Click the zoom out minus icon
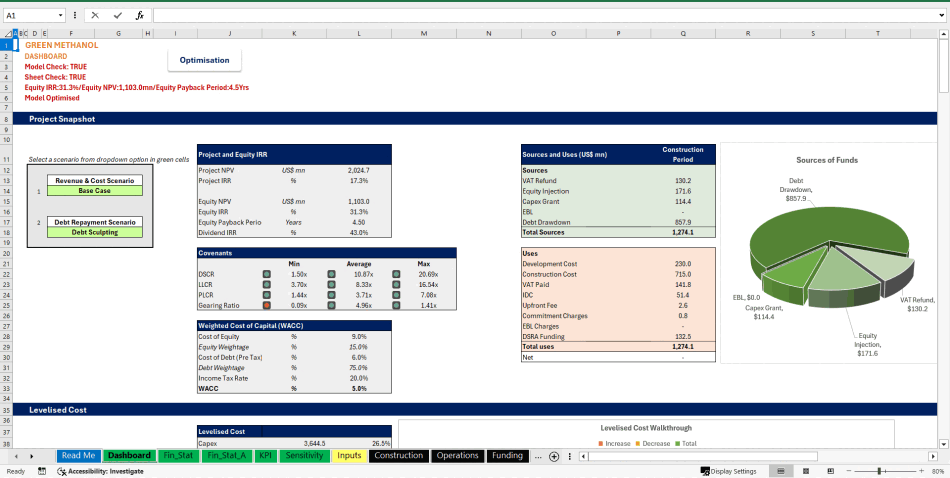 849,471
